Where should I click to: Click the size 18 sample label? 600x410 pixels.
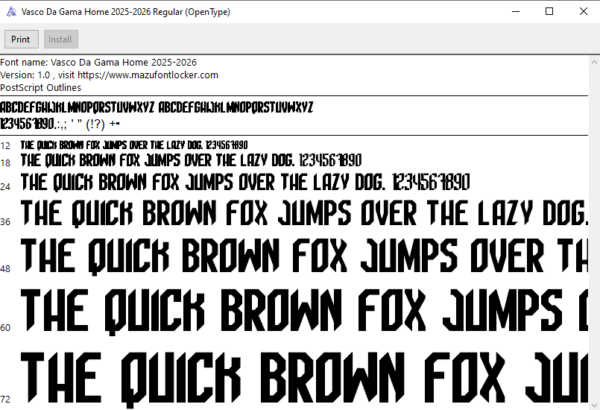click(x=5, y=163)
